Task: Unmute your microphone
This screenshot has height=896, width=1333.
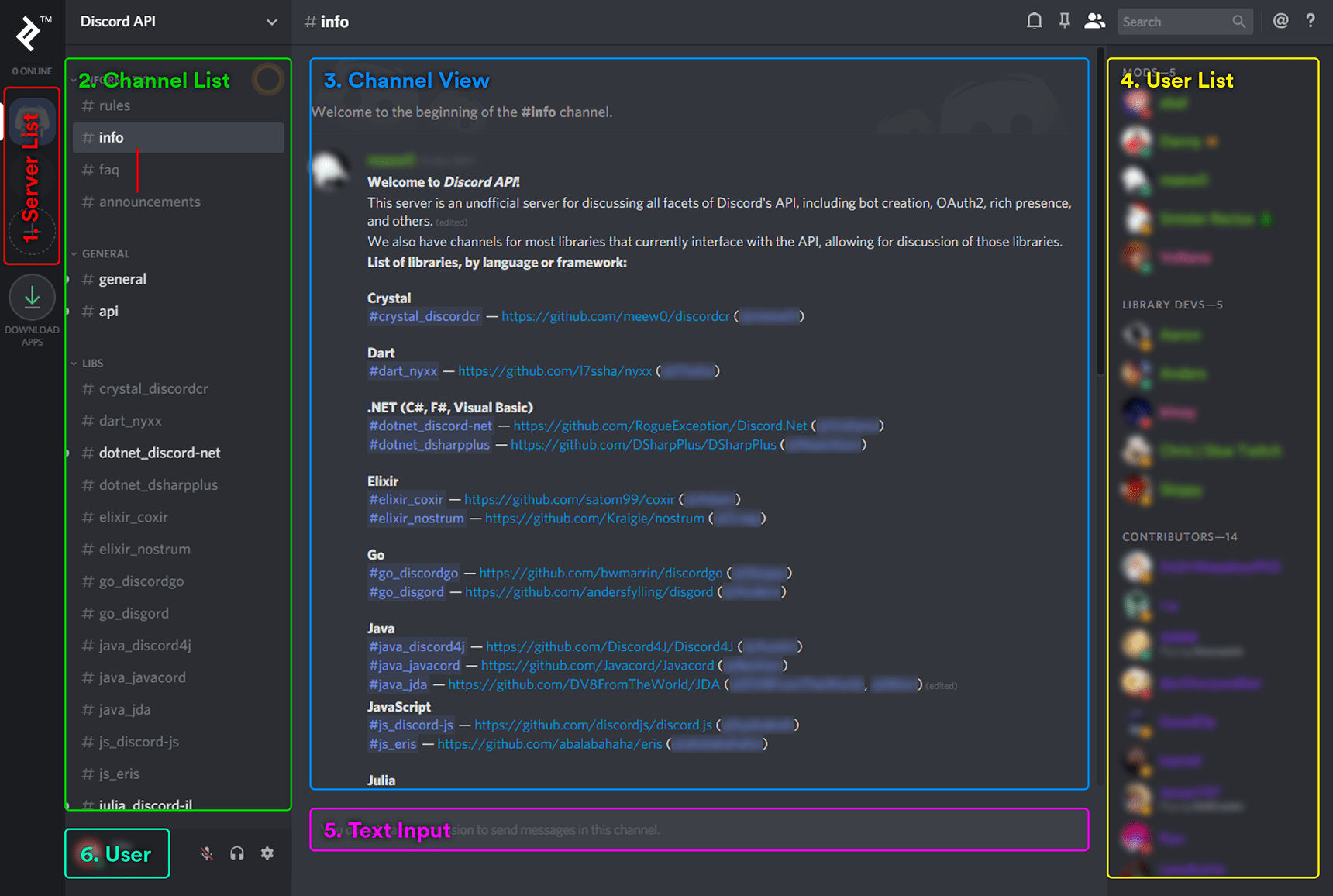Action: (206, 853)
